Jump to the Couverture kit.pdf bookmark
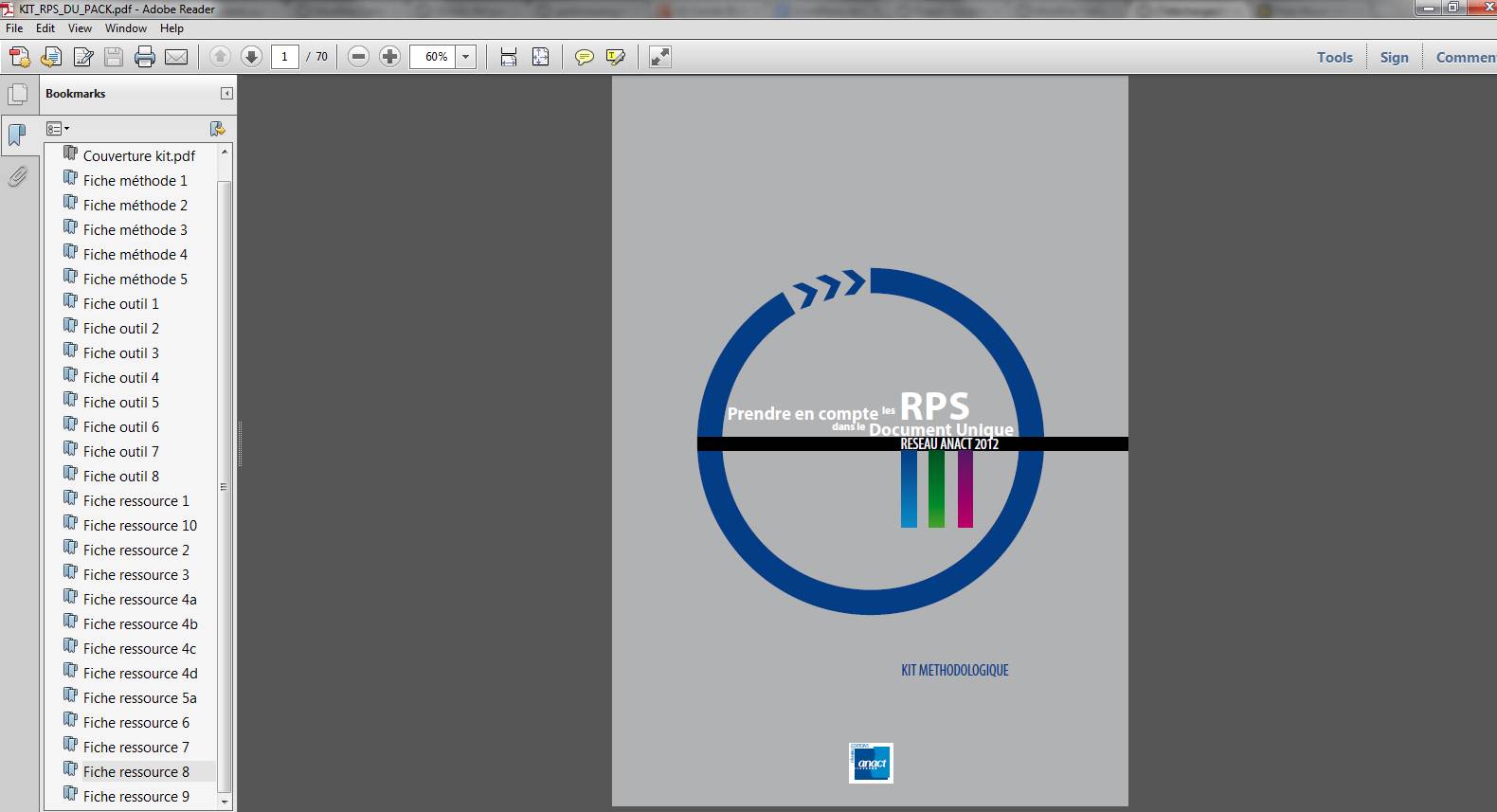The width and height of the screenshot is (1497, 812). pos(139,155)
